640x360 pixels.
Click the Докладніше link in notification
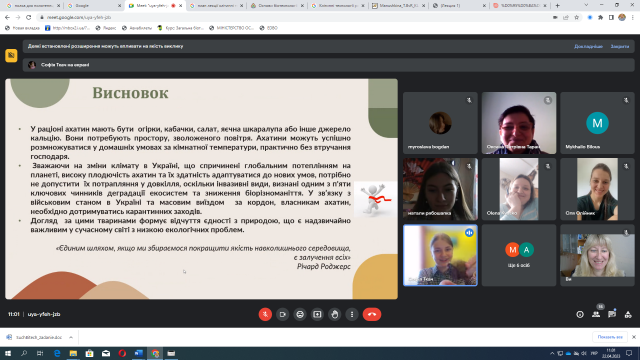pyautogui.click(x=588, y=47)
